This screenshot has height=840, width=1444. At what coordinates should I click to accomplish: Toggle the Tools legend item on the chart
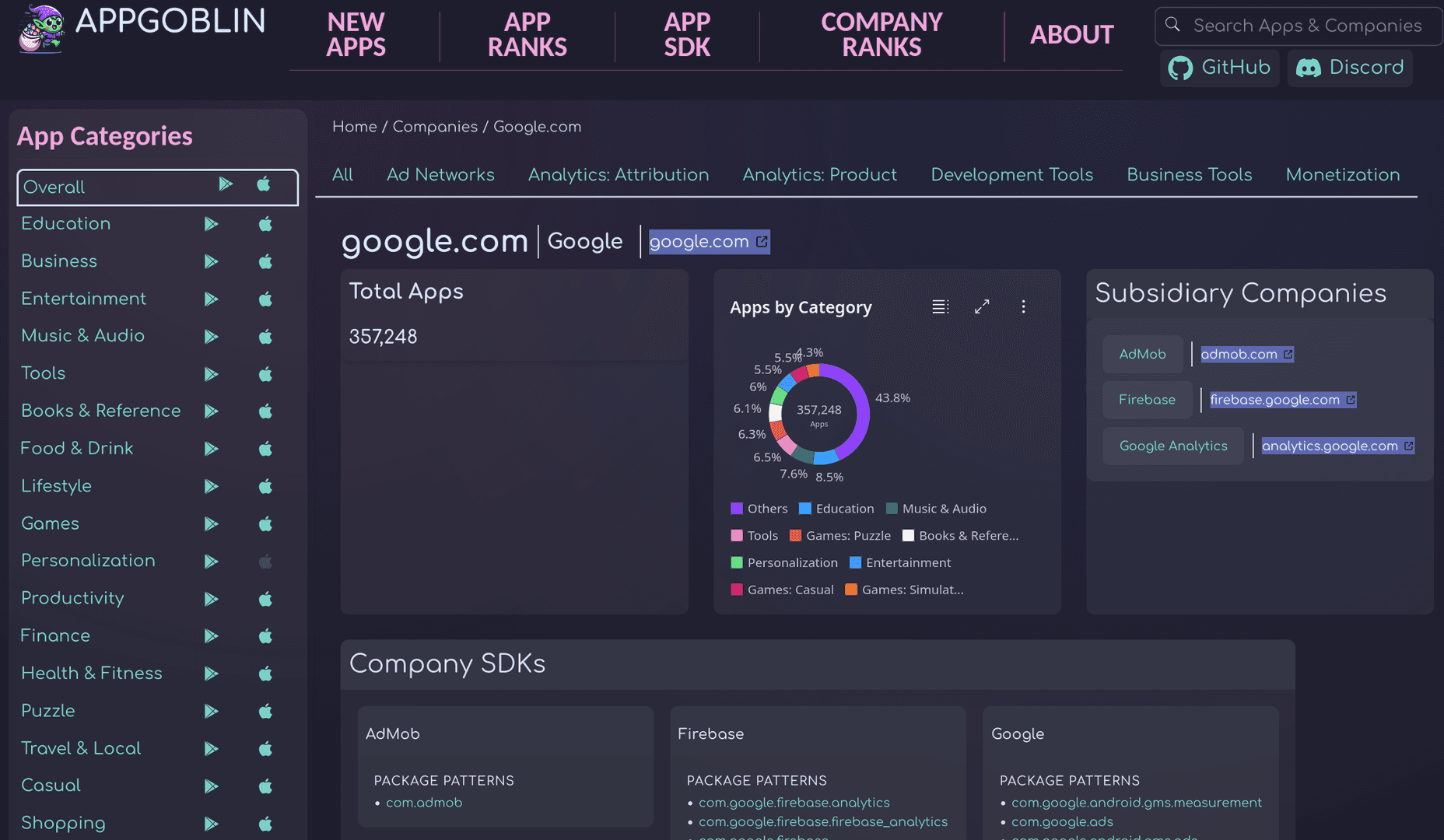click(x=763, y=535)
